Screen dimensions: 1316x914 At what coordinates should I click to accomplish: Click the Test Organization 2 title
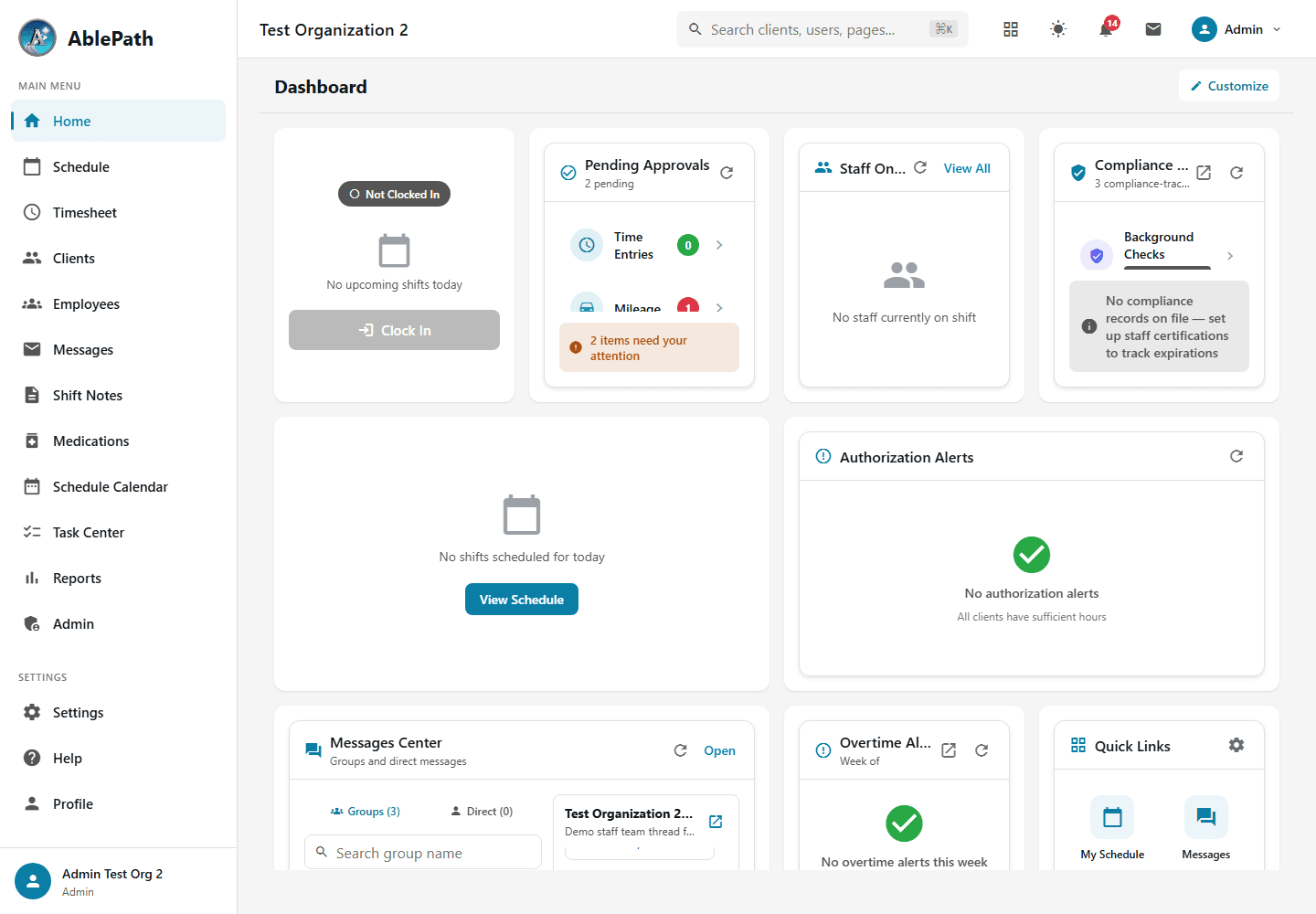click(x=334, y=29)
